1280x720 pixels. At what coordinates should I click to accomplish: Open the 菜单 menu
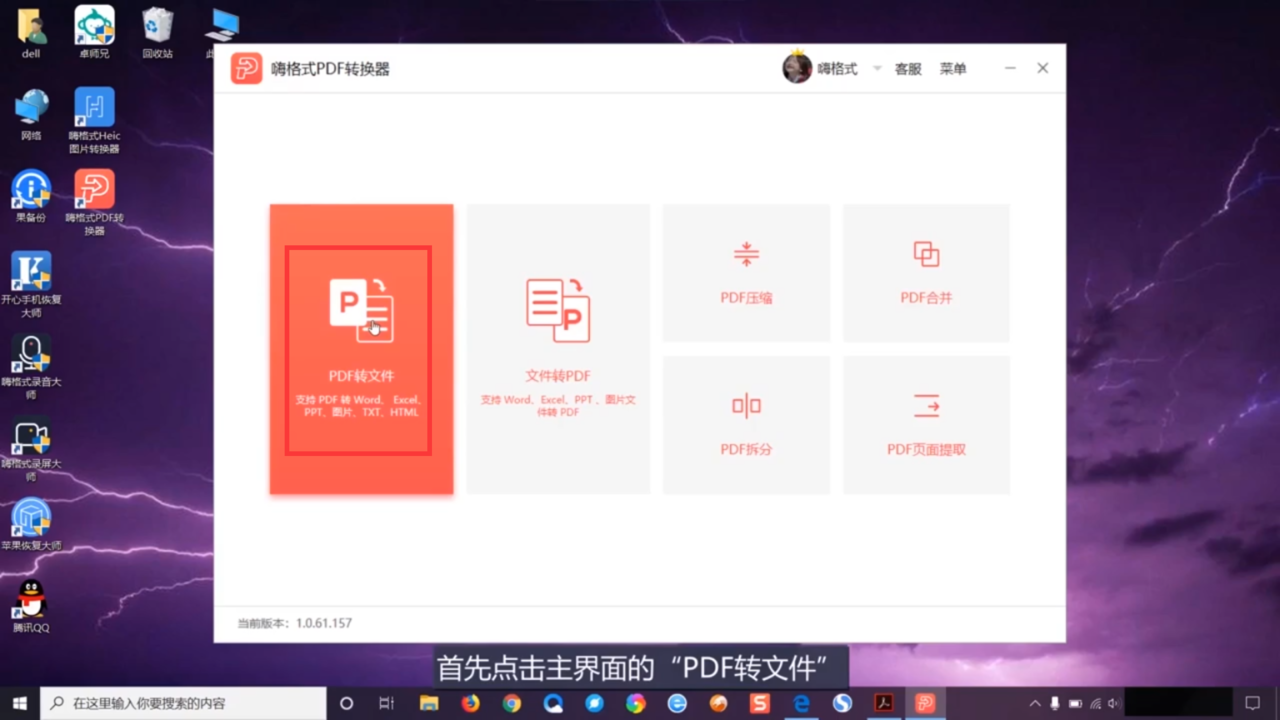(952, 68)
